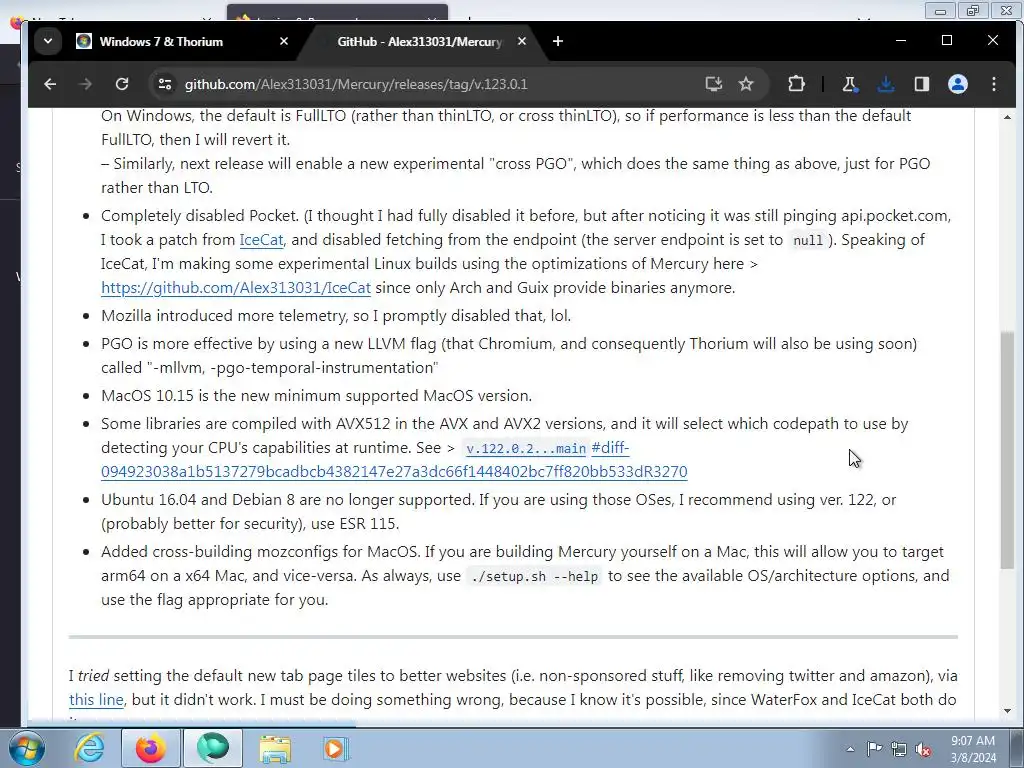Screen dimensions: 1024x768
Task: Open Windows Explorer from the taskbar
Action: pyautogui.click(x=275, y=748)
